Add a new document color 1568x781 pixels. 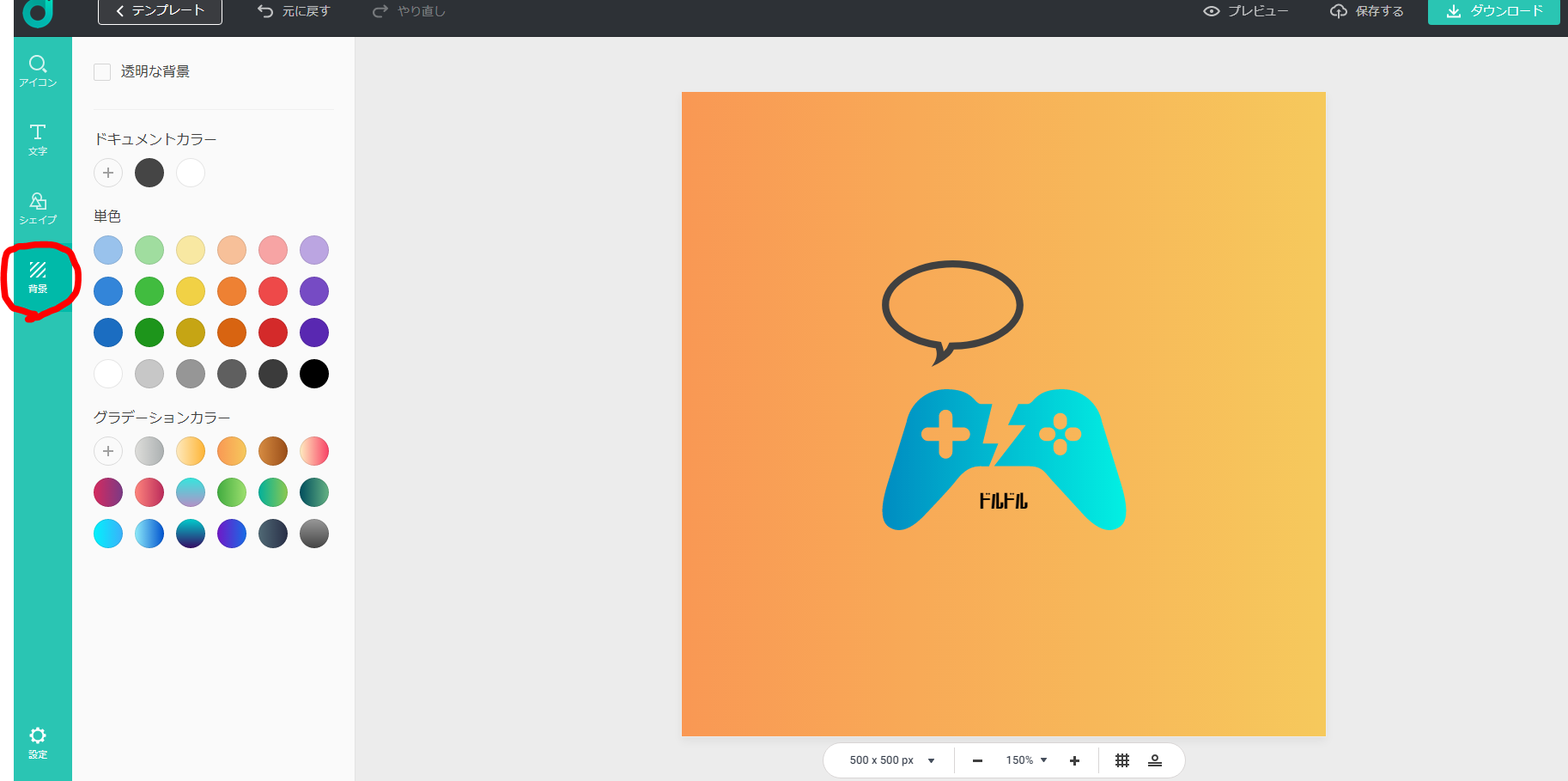tap(108, 173)
